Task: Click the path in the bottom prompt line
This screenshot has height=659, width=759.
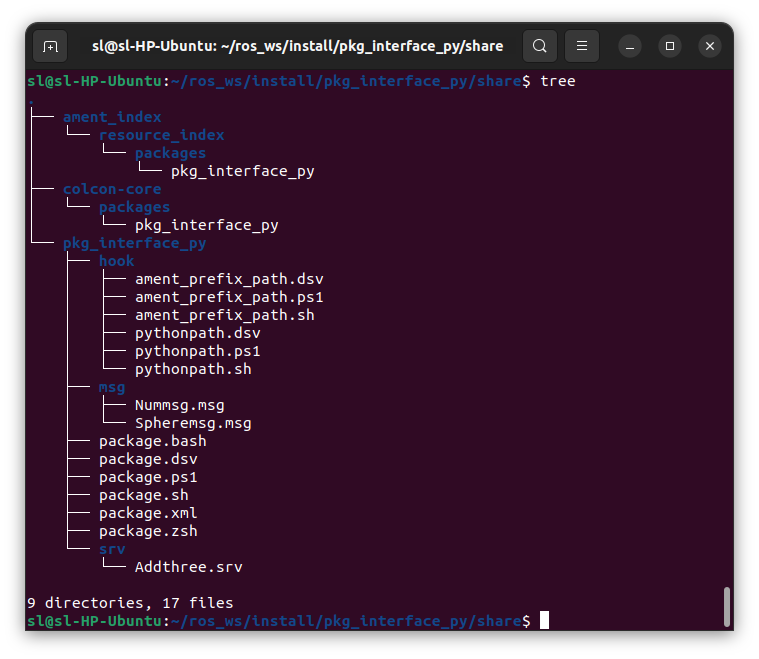Action: tap(346, 621)
